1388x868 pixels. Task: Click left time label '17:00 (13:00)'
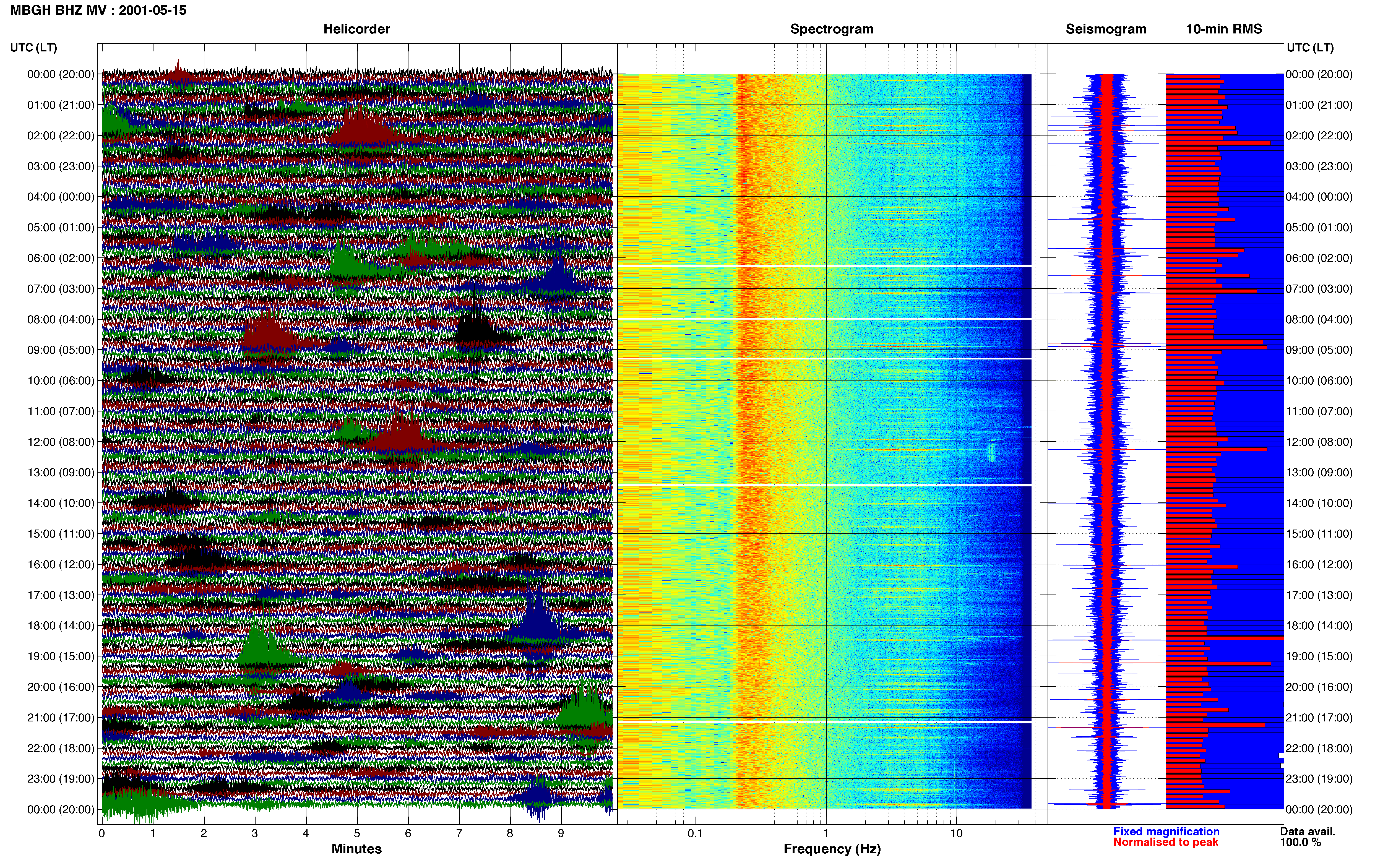(61, 595)
